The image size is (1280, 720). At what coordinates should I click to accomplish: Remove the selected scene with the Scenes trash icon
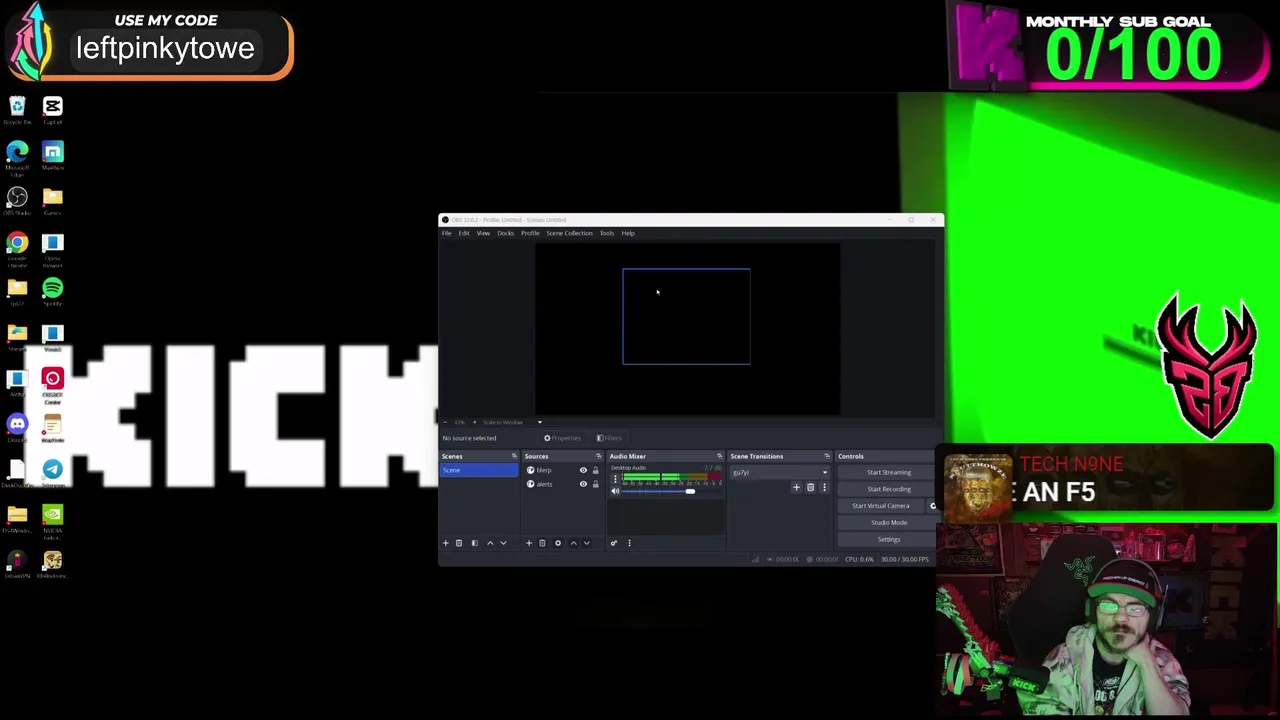(x=459, y=543)
